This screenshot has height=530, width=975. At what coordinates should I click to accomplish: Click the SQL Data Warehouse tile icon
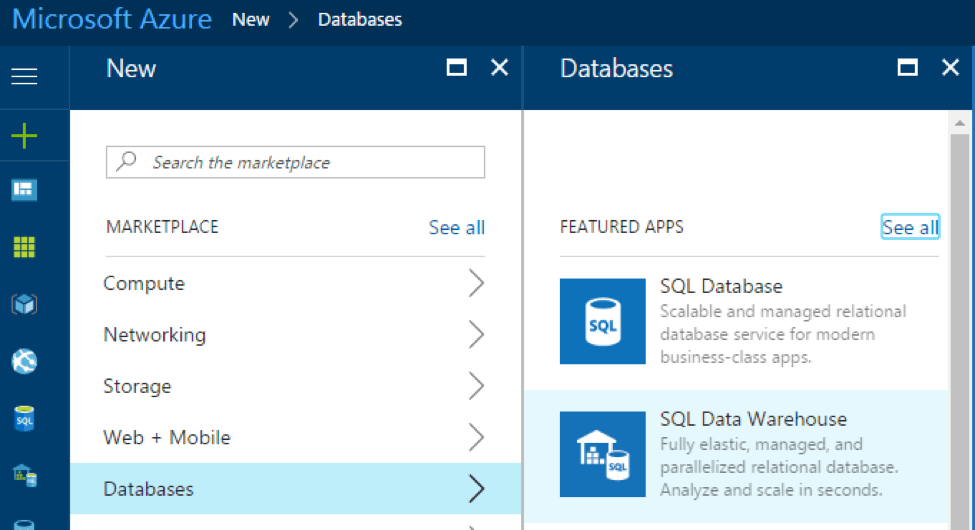603,454
